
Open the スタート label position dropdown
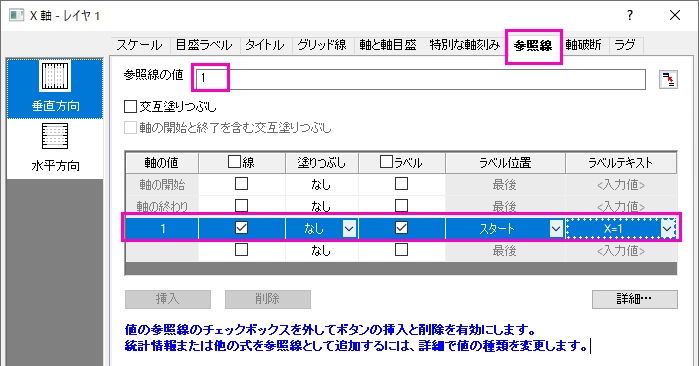point(555,229)
